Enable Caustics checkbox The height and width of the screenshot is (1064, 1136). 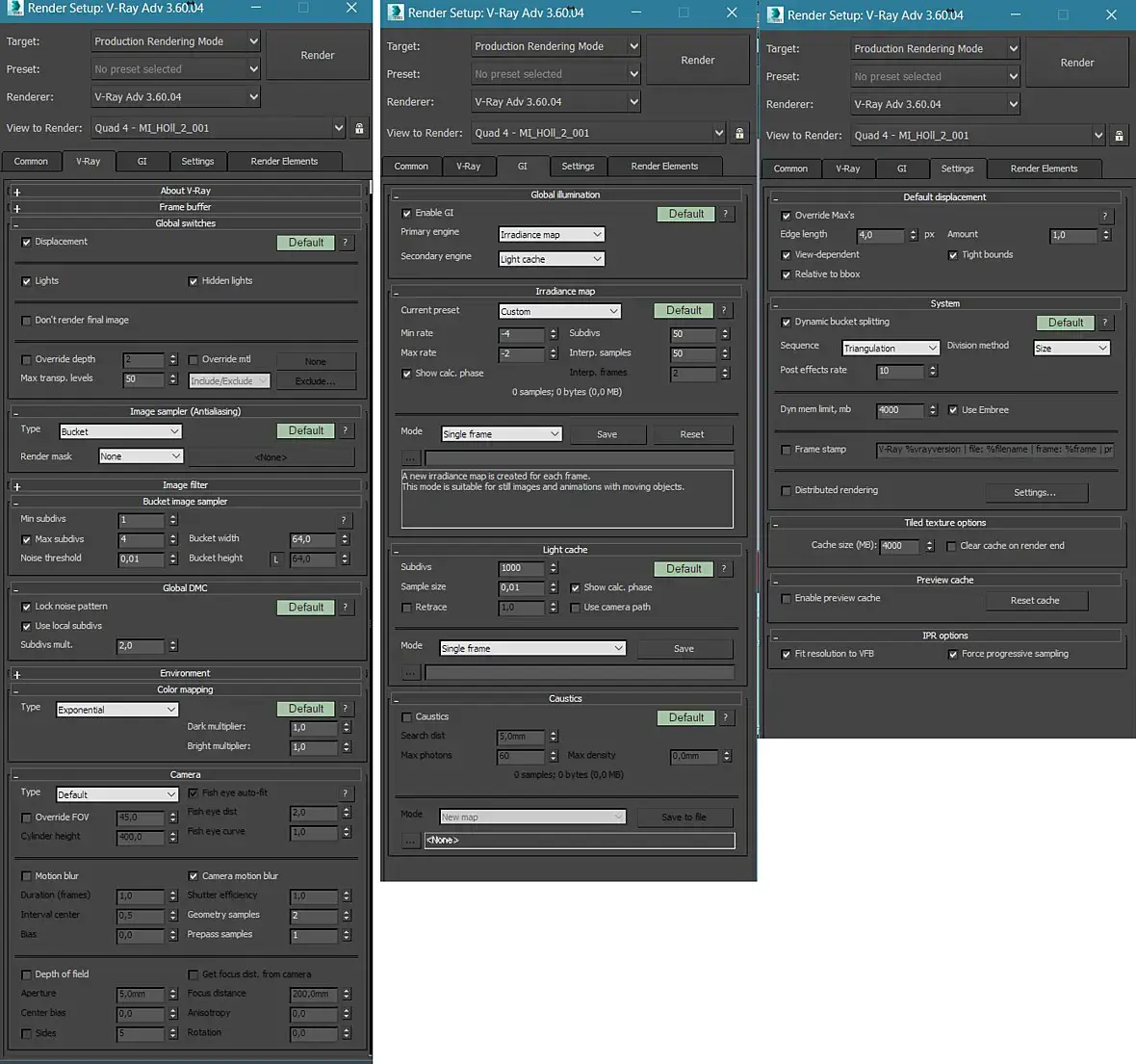click(x=406, y=716)
